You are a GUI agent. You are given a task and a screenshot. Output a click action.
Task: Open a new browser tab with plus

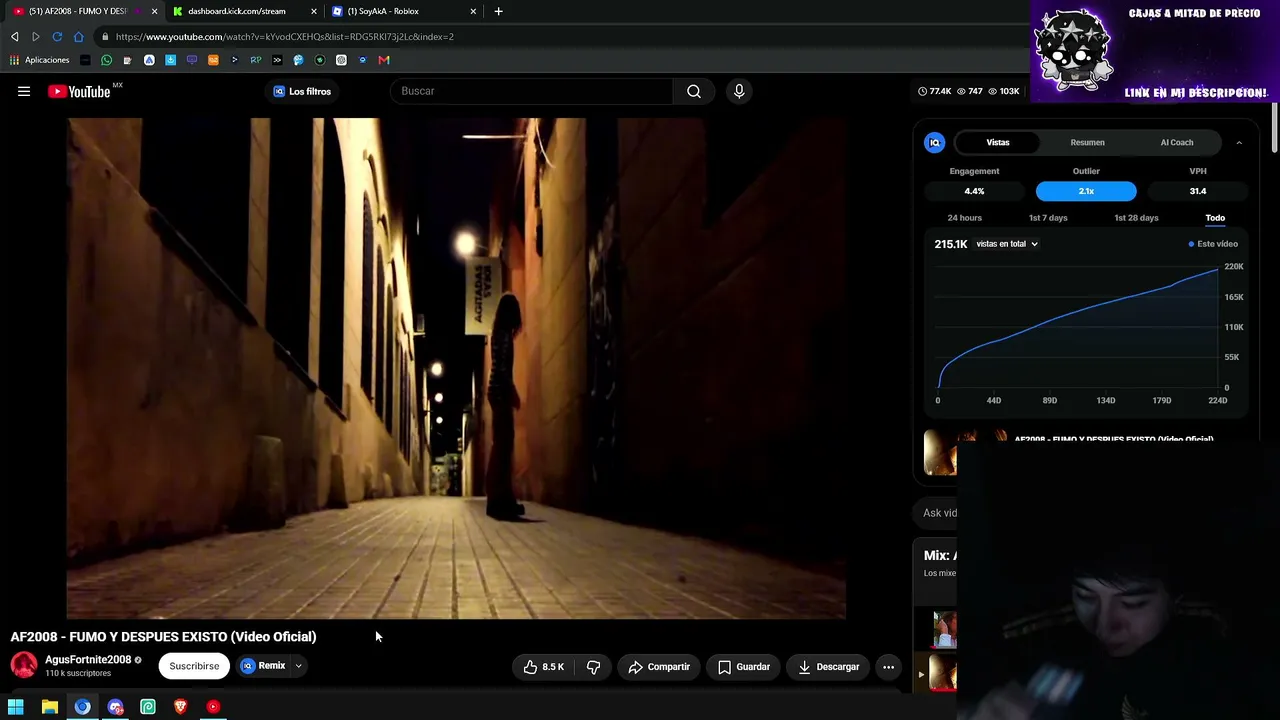(498, 11)
